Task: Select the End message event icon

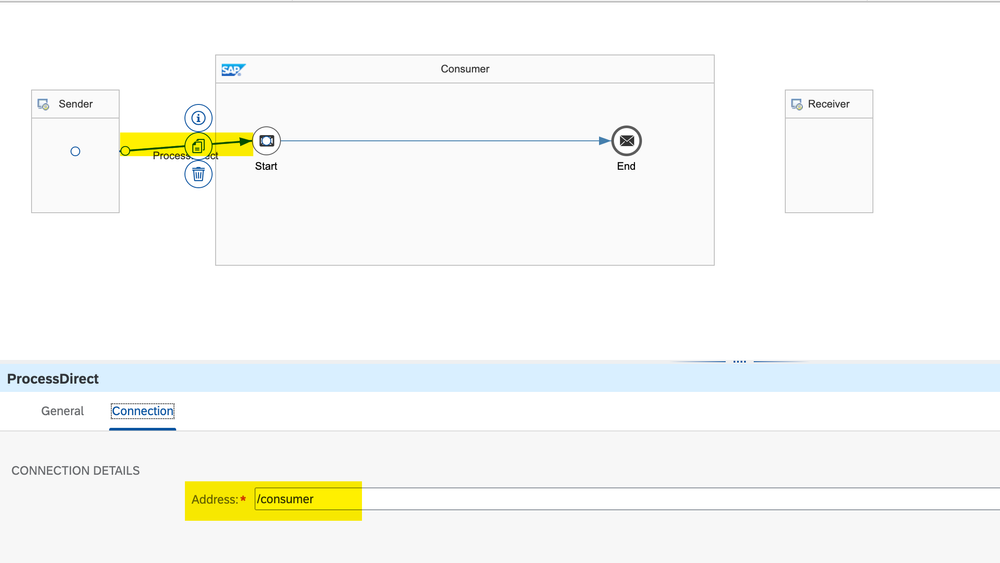Action: (626, 141)
